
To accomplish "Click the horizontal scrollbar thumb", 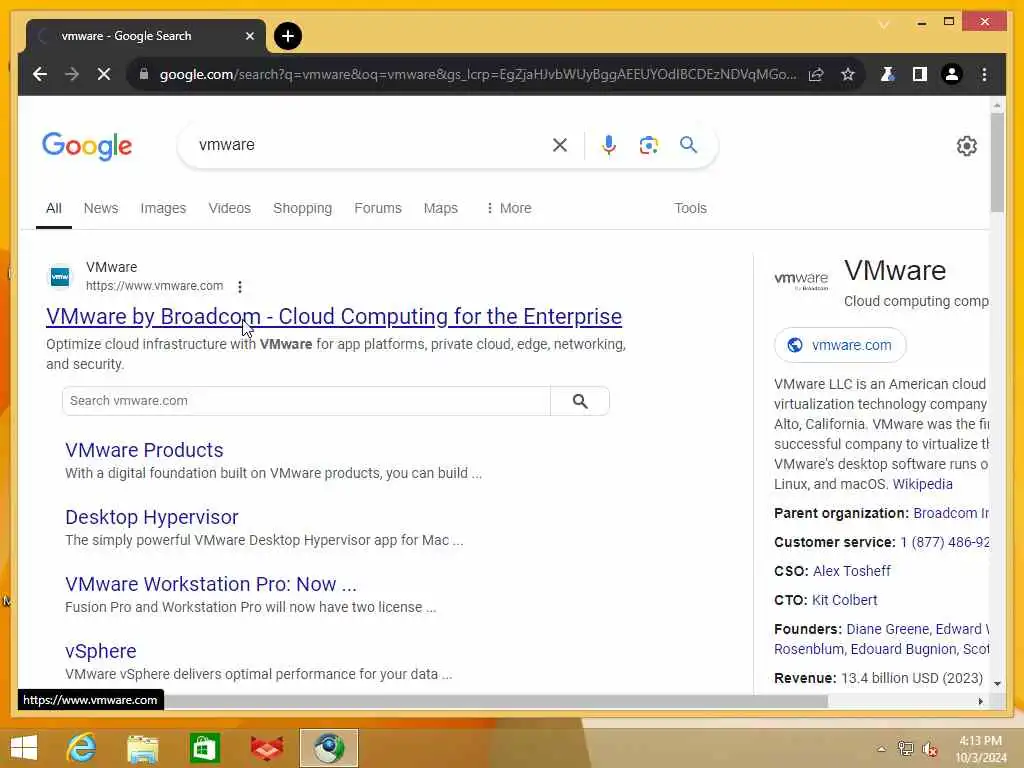I will (x=495, y=701).
